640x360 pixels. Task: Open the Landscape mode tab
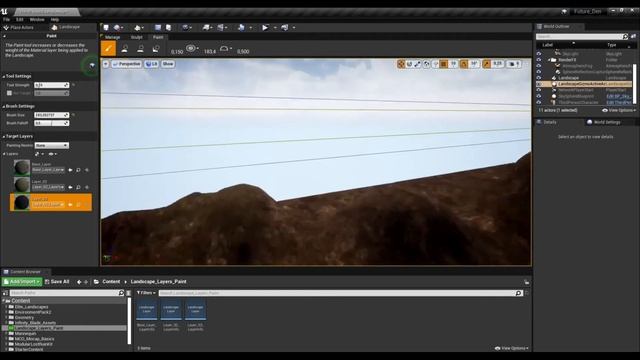(66, 27)
